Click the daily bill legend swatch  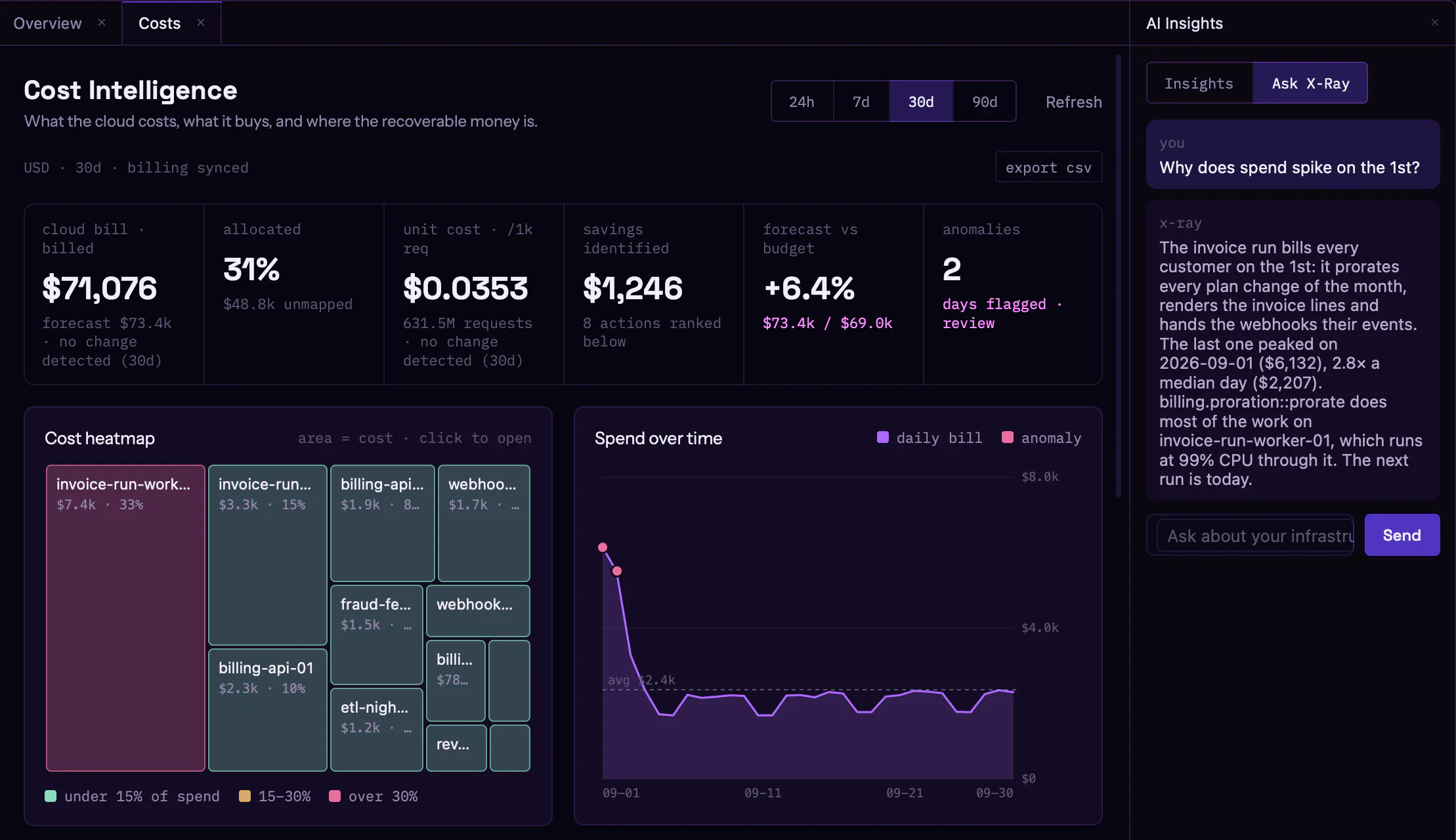[883, 437]
